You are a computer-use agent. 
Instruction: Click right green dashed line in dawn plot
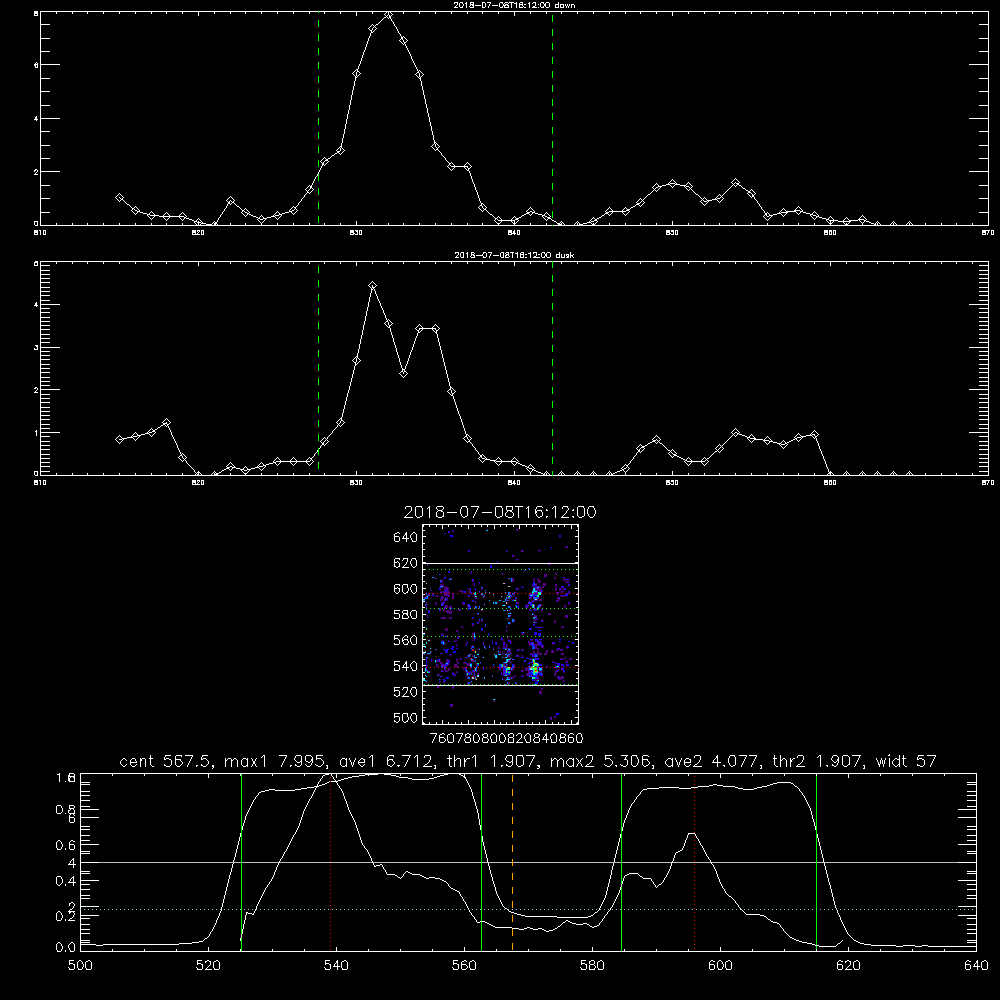552,119
